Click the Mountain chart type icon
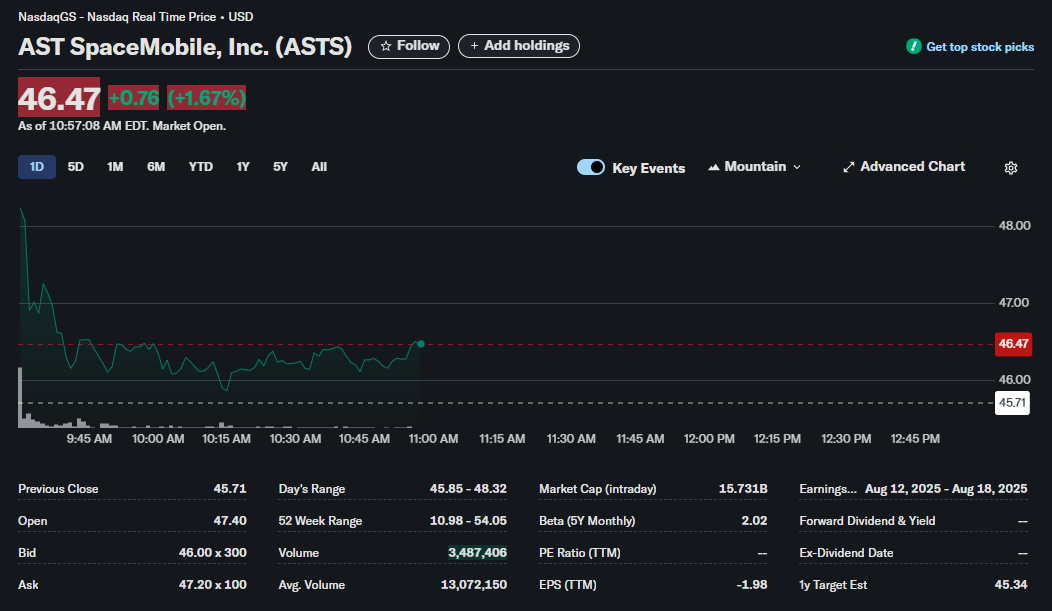The image size is (1052, 611). (714, 167)
